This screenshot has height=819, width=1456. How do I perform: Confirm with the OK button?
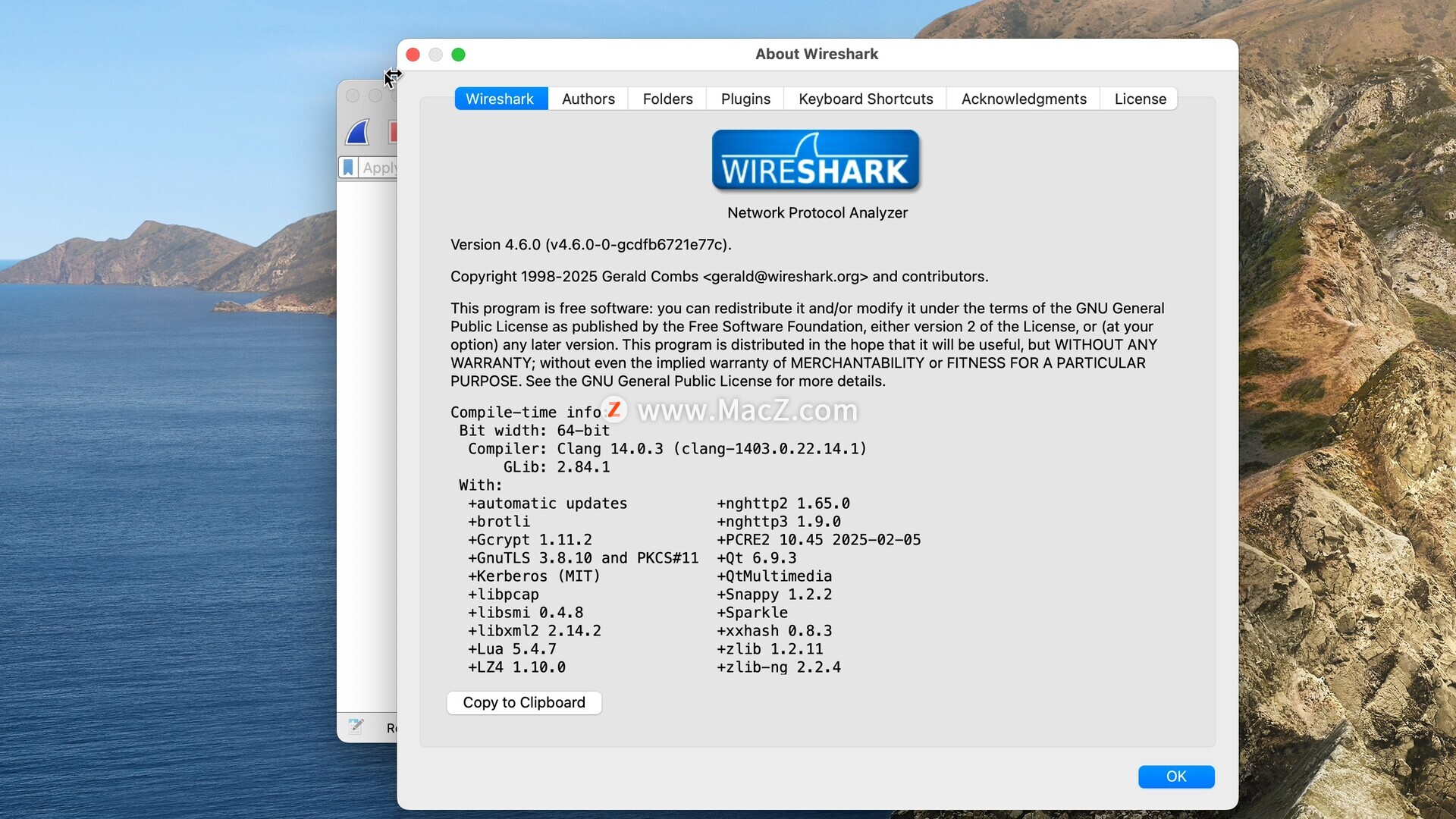[1175, 777]
